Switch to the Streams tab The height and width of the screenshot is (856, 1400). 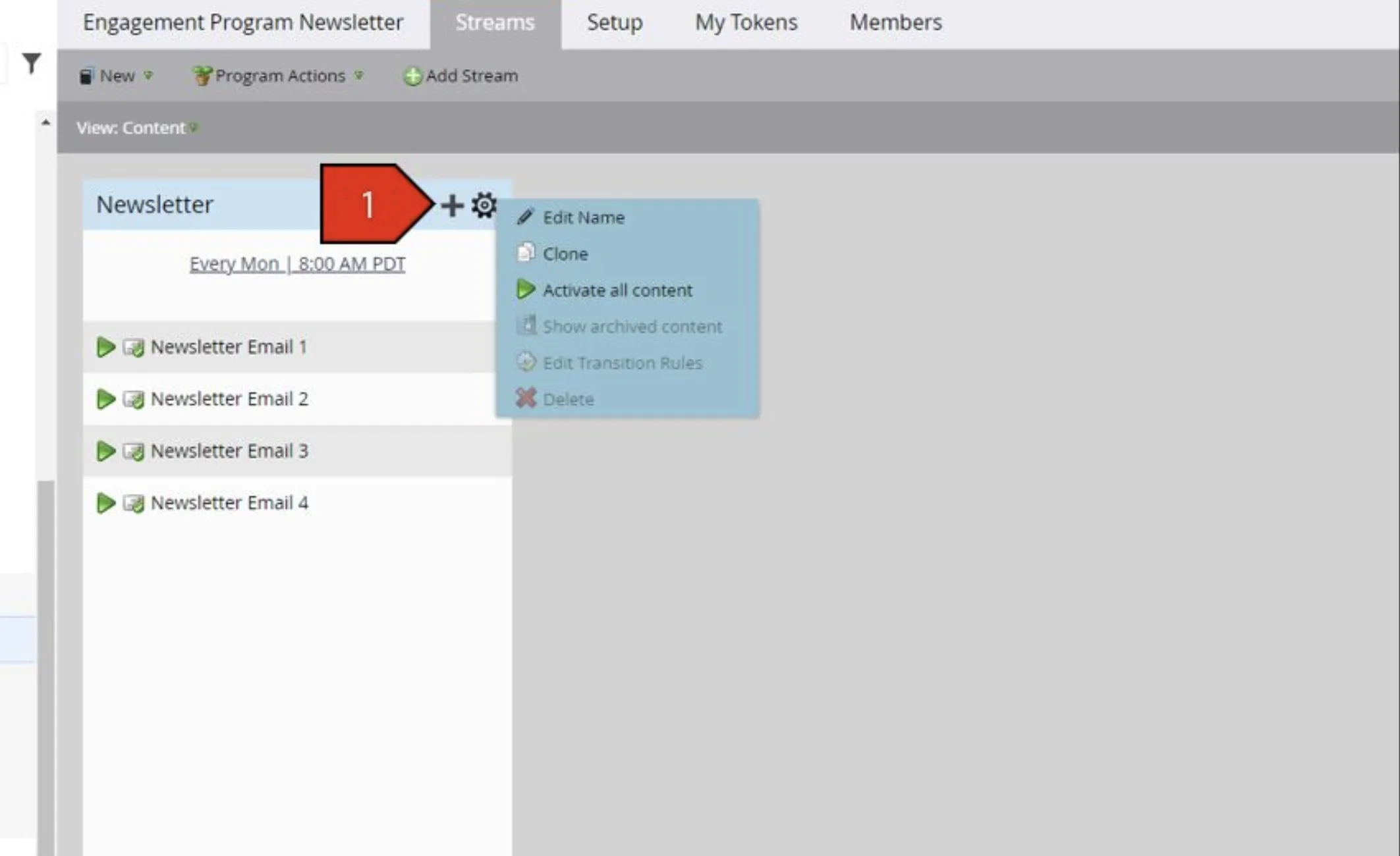click(x=495, y=23)
